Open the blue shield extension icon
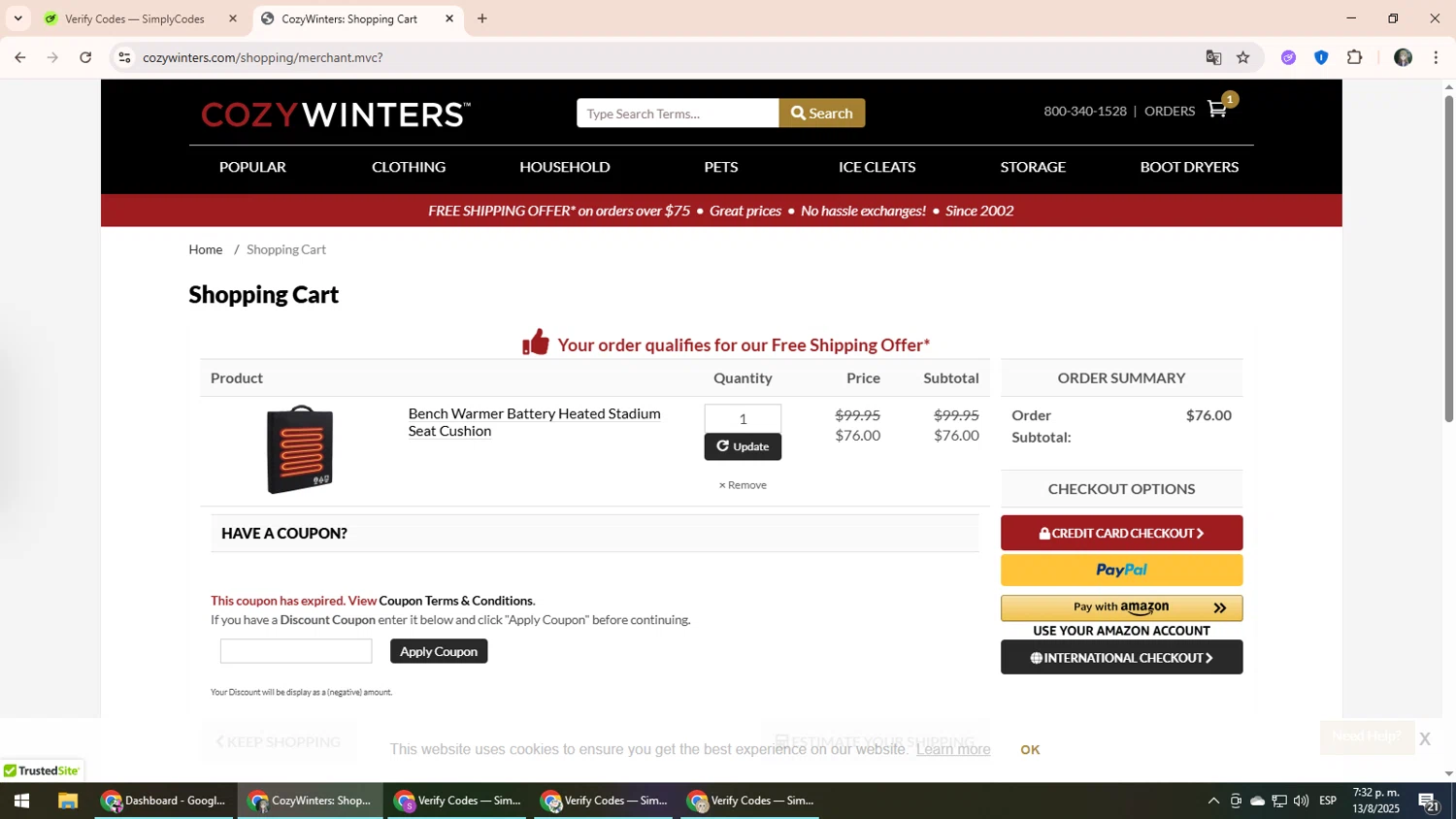The image size is (1456, 819). [x=1321, y=57]
